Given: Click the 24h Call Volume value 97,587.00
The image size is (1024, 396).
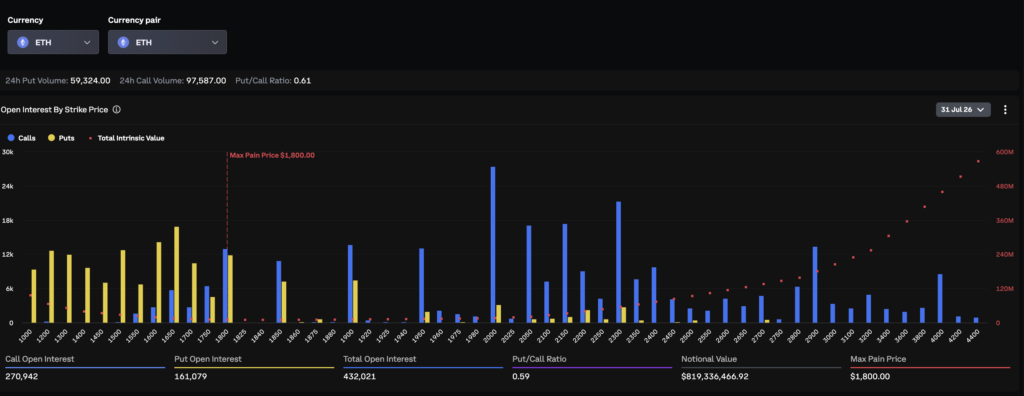Looking at the screenshot, I should coord(206,80).
